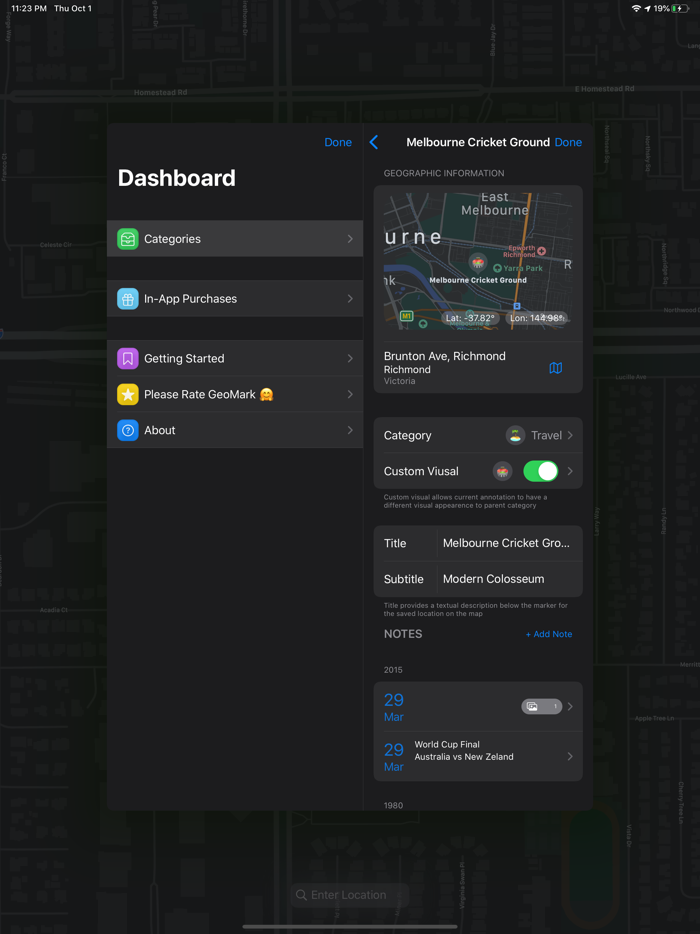Image resolution: width=700 pixels, height=934 pixels.
Task: Tap the 11:23 PM clock in status bar
Action: 29,8
